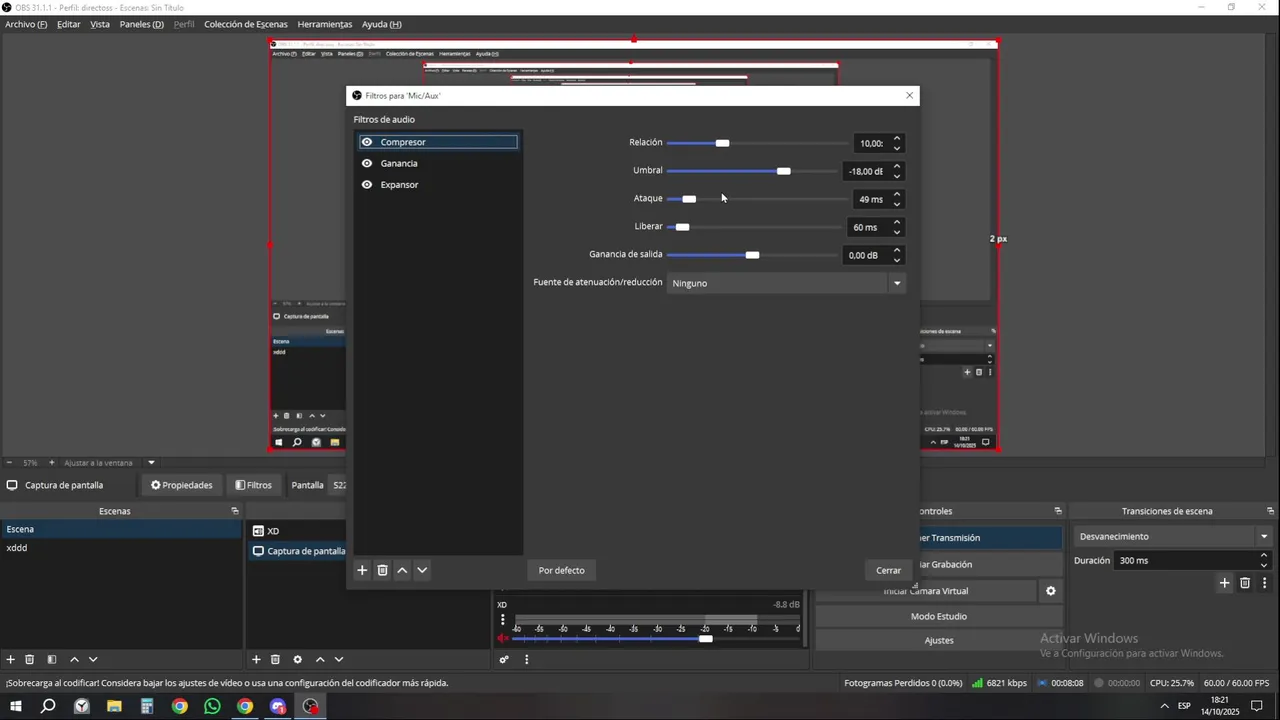The height and width of the screenshot is (720, 1280).
Task: Open source properties gear under sources list
Action: (x=297, y=659)
